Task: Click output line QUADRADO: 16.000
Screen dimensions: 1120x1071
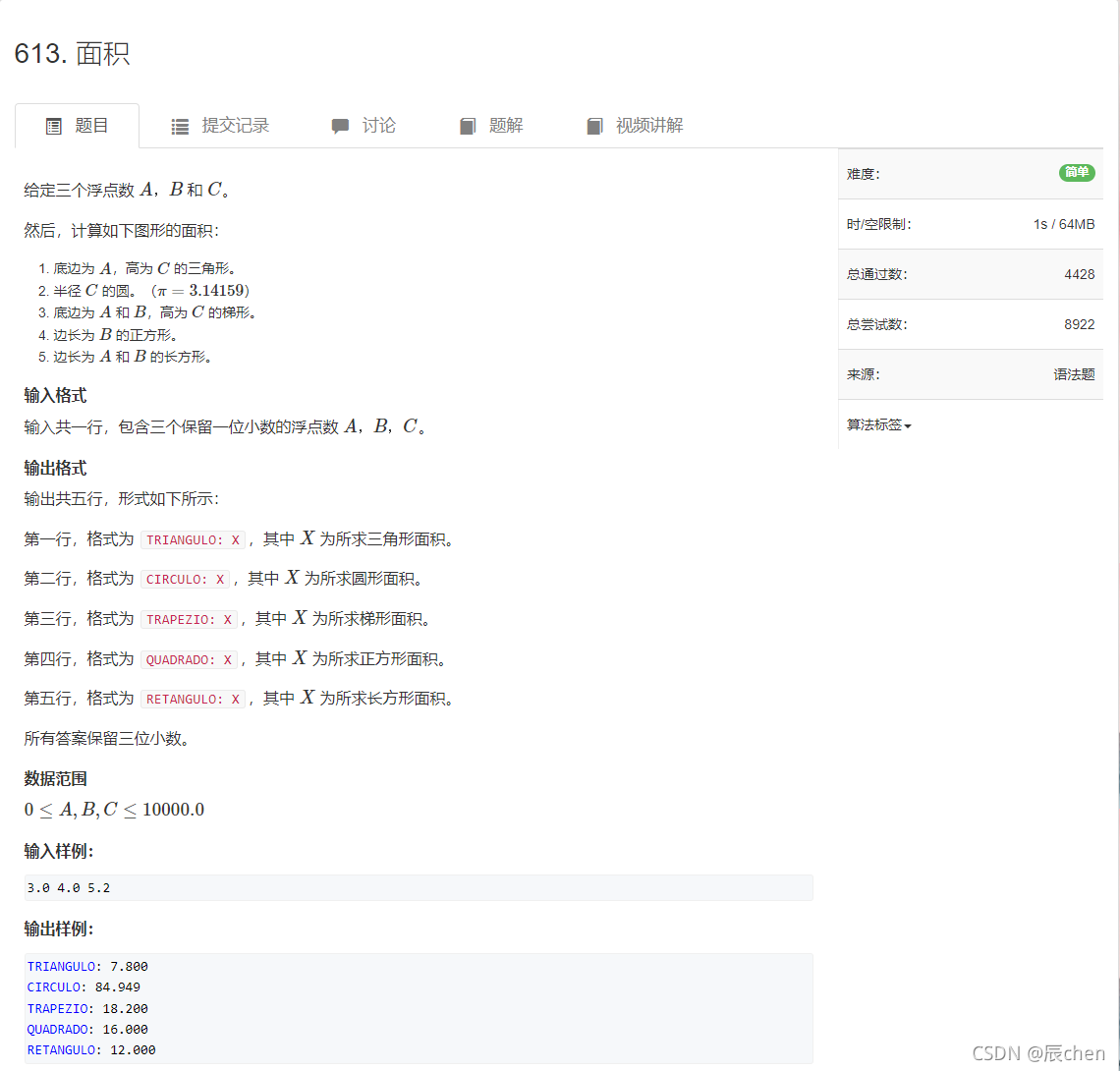Action: (87, 1030)
